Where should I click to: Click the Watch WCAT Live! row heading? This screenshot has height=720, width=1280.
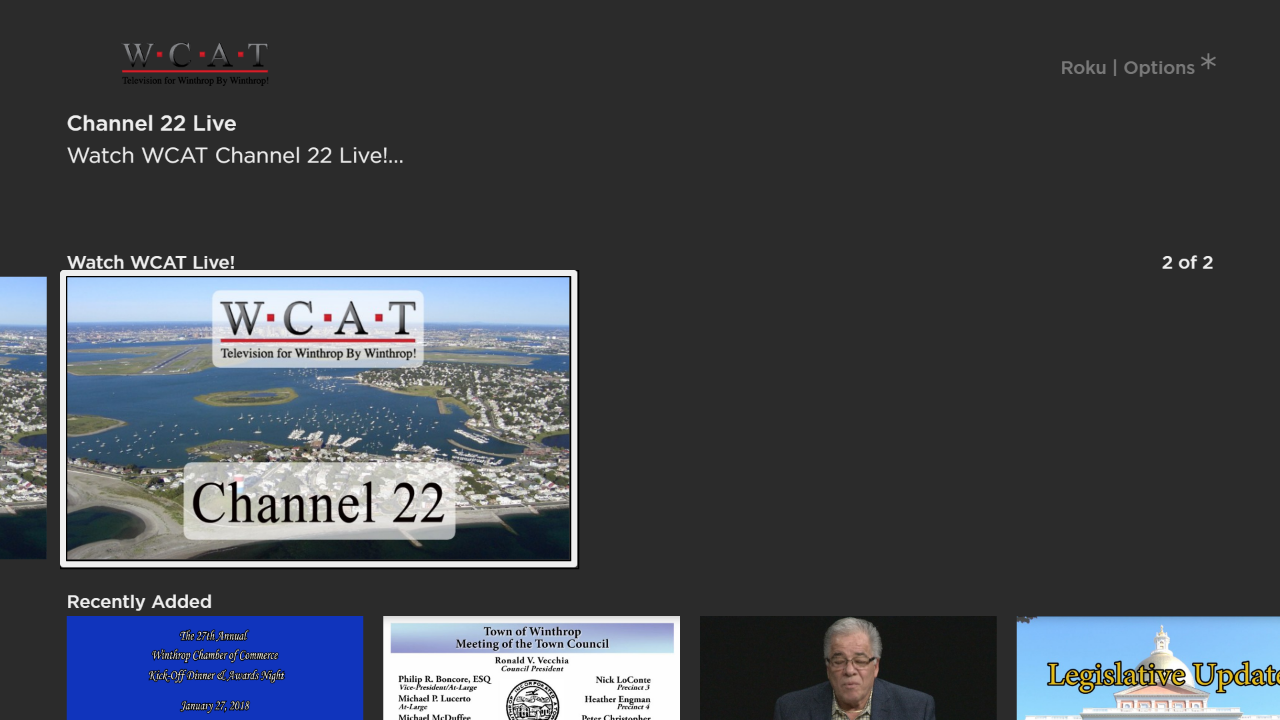[150, 262]
